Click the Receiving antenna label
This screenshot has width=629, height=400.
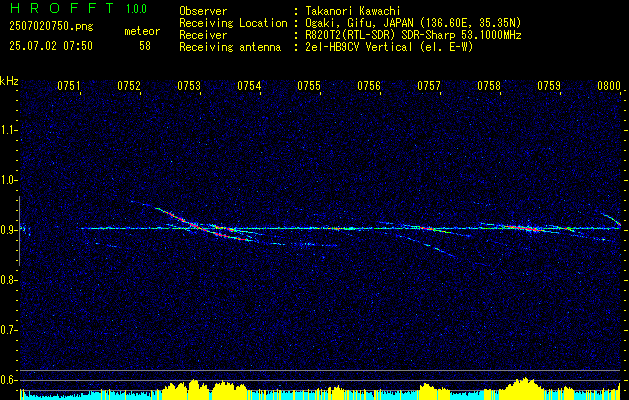click(230, 47)
